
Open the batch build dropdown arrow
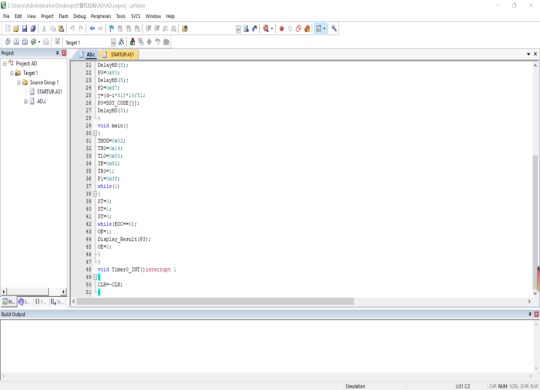pos(39,42)
